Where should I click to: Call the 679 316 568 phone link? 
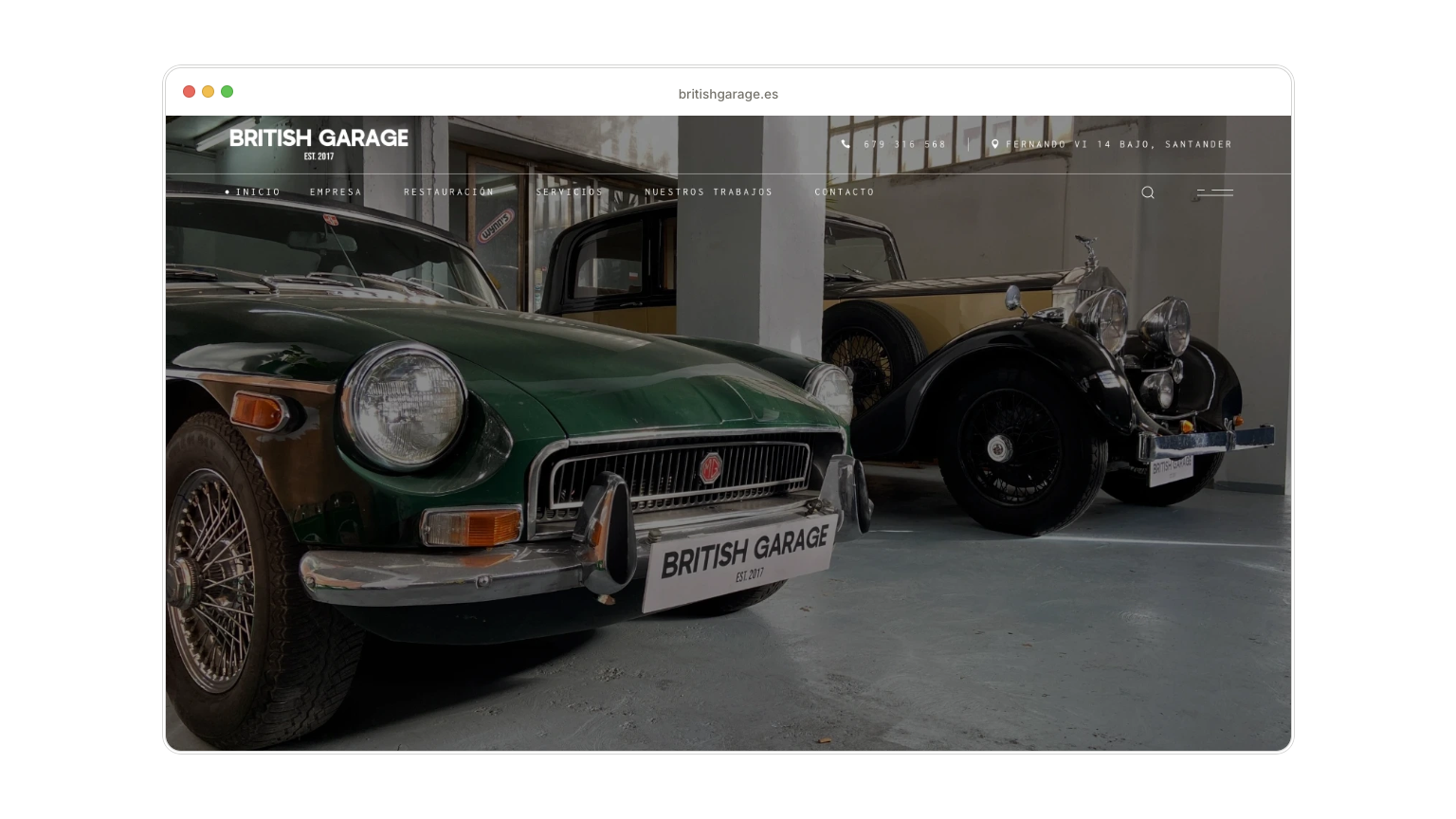click(x=902, y=144)
